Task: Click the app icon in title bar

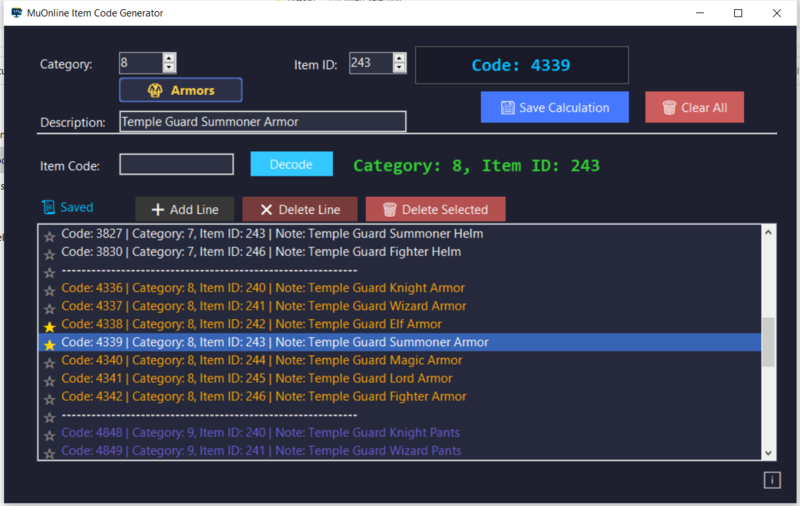Action: [17, 13]
